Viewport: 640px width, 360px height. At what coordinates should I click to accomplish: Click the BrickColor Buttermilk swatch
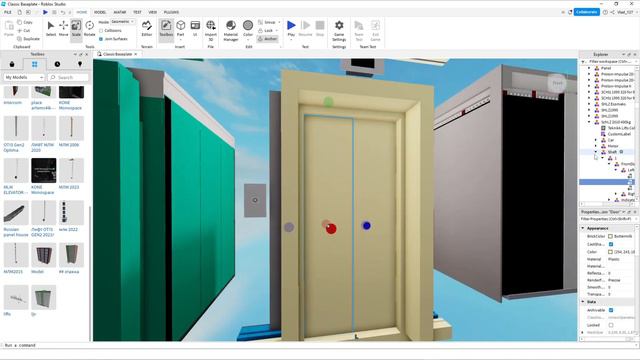610,236
